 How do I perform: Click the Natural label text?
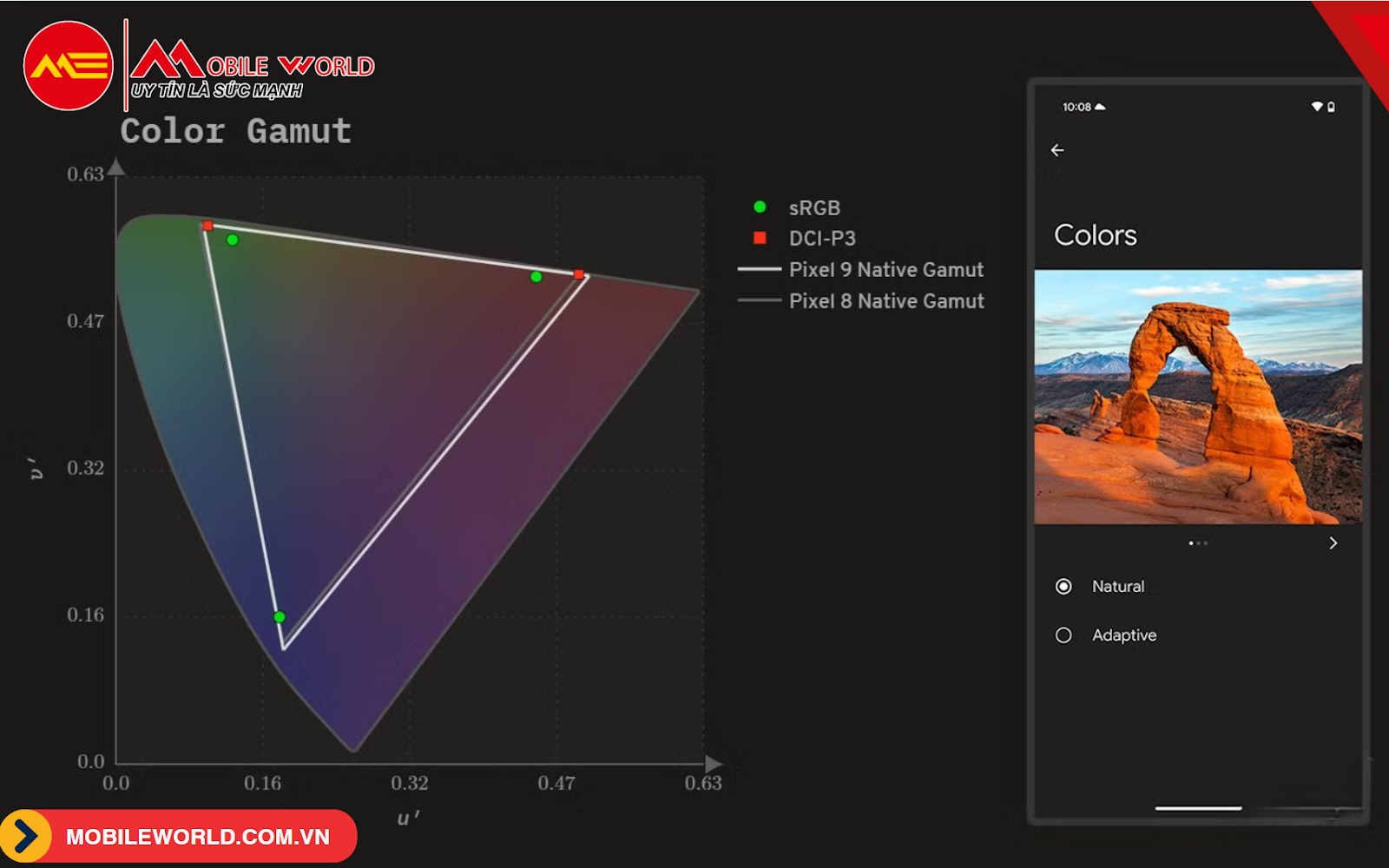coord(1118,587)
